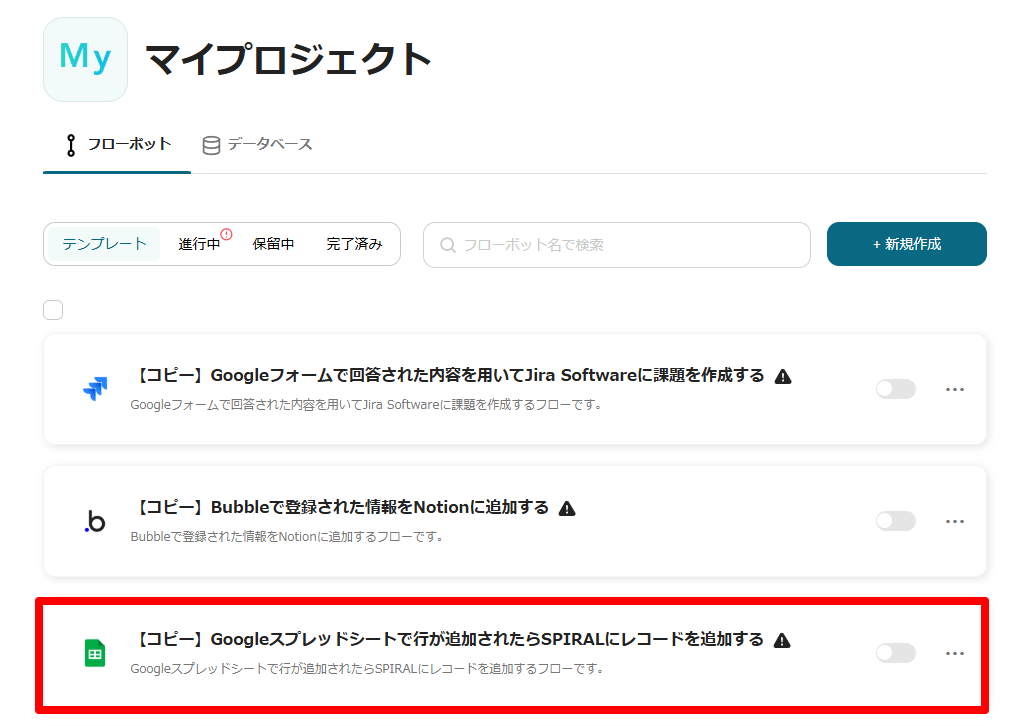Toggle the SPIRAL flow switch
Viewport: 1030px width, 726px height.
pyautogui.click(x=895, y=653)
